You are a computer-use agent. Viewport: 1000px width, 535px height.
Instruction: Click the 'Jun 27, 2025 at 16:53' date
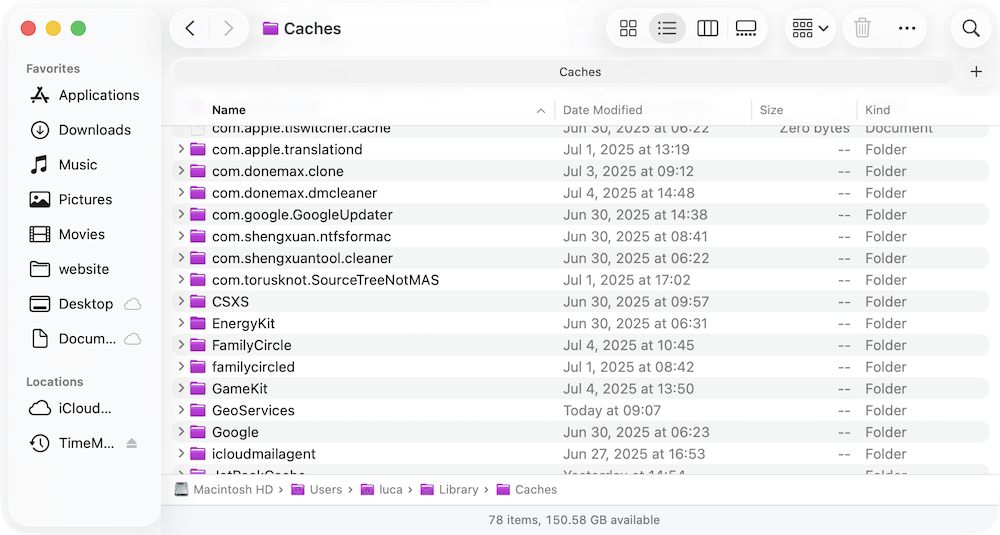(x=634, y=453)
